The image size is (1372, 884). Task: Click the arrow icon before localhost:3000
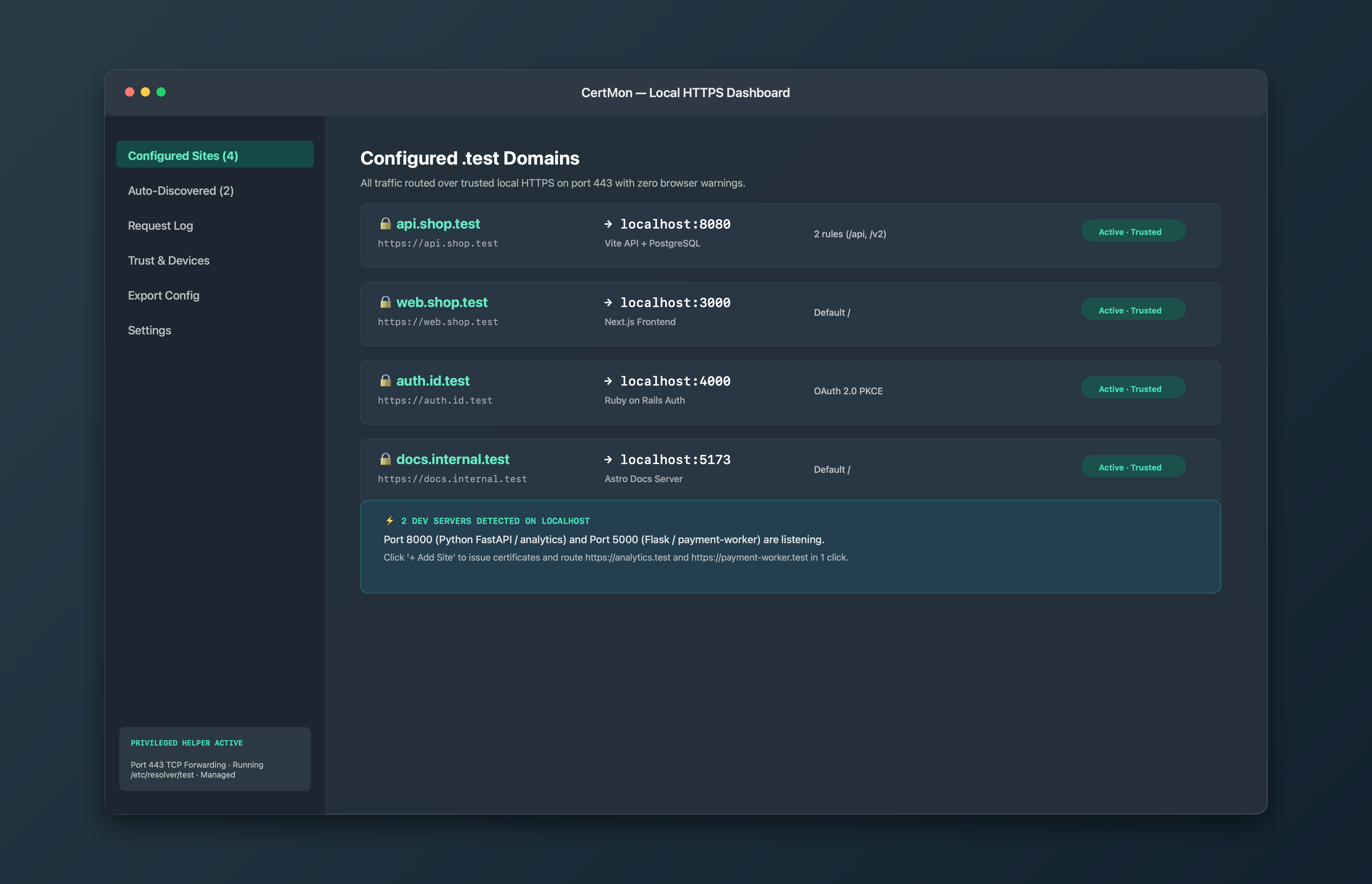[x=608, y=302]
